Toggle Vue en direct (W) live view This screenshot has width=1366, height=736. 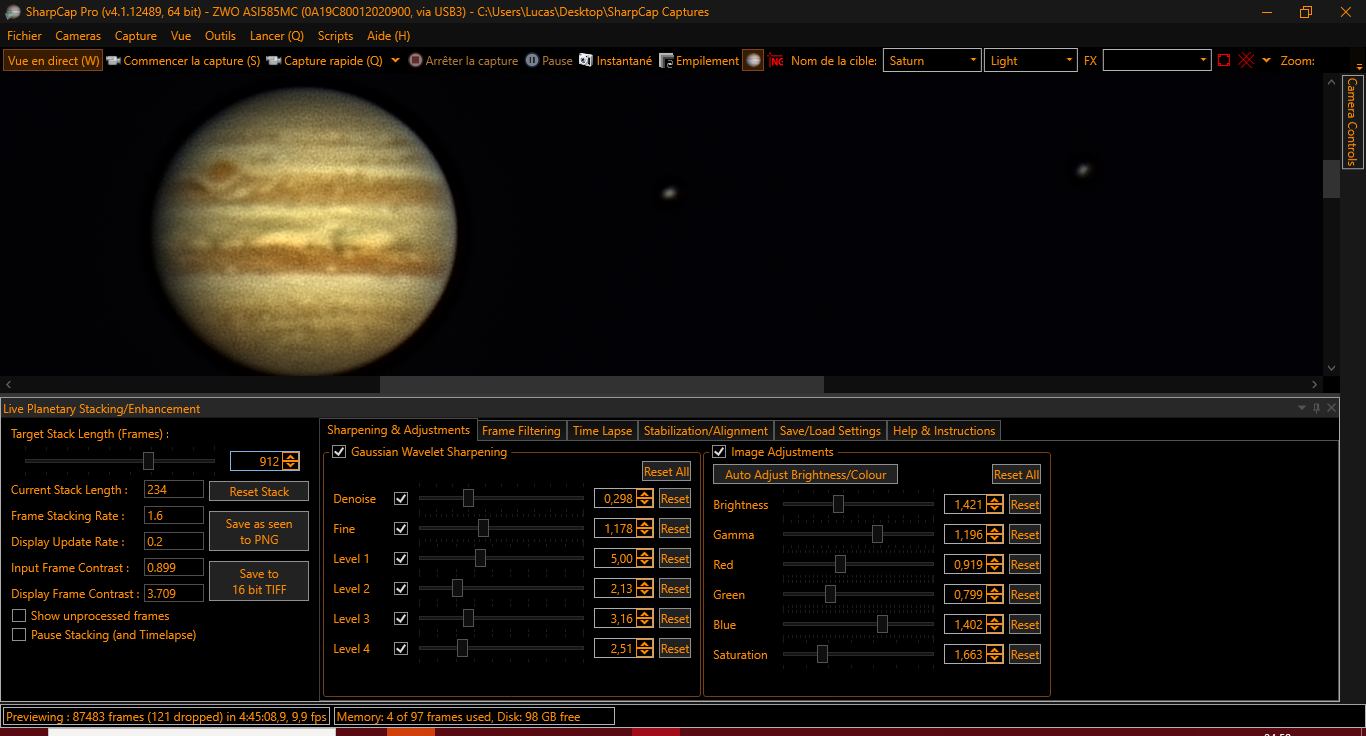pyautogui.click(x=54, y=61)
